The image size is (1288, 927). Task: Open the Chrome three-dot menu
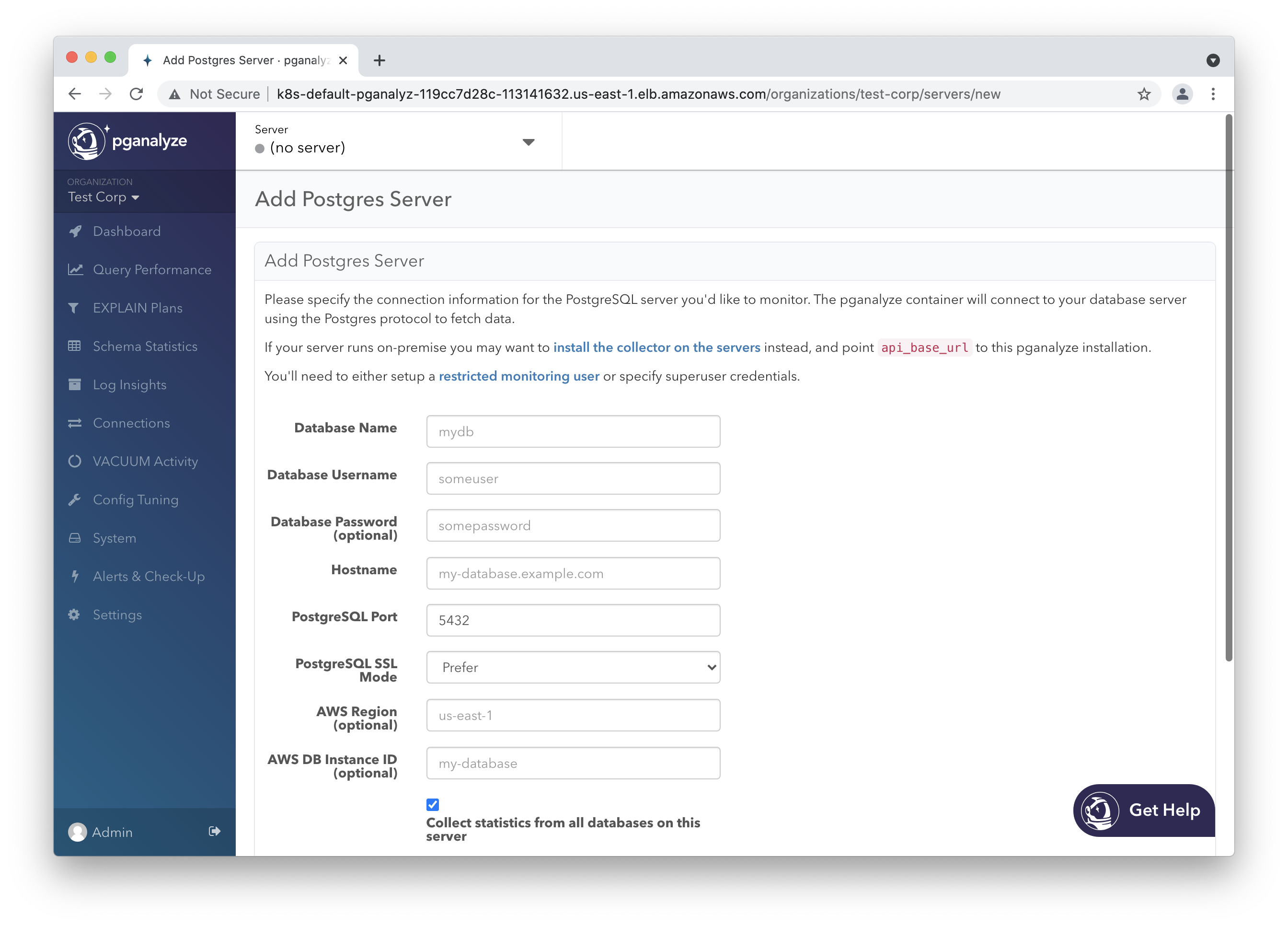point(1213,94)
